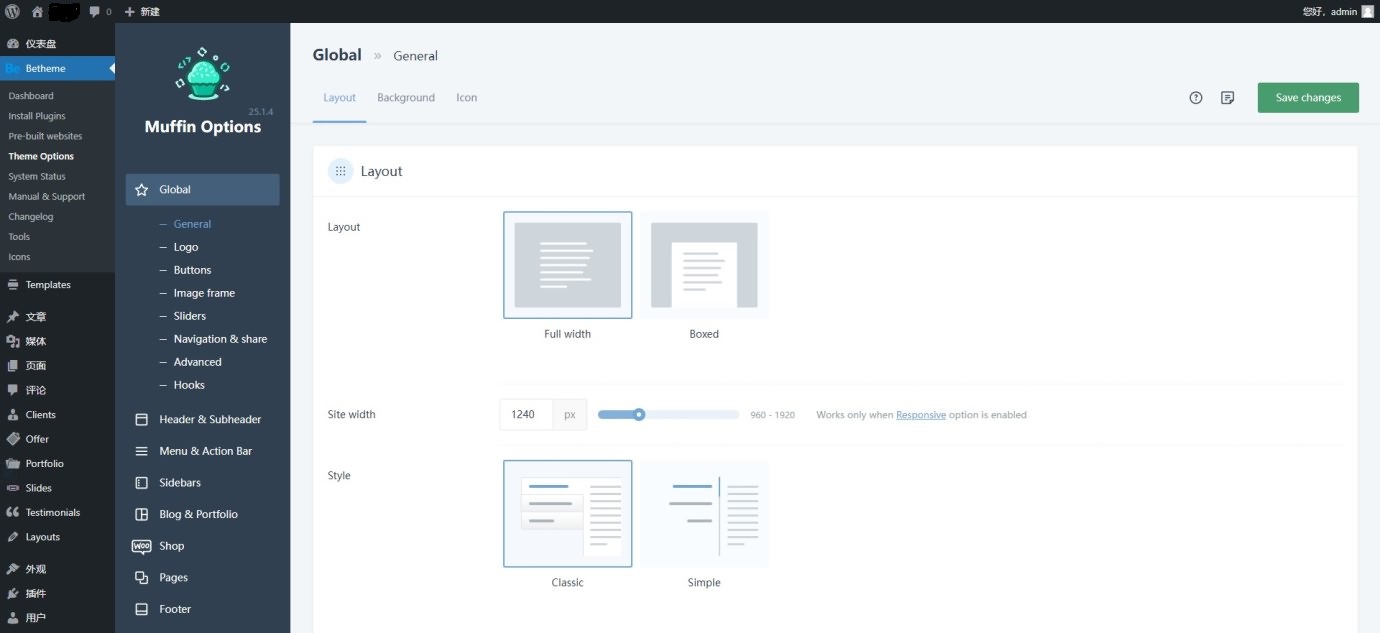Screen dimensions: 1380x633
Task: Expand the Footer section
Action: 202,609
